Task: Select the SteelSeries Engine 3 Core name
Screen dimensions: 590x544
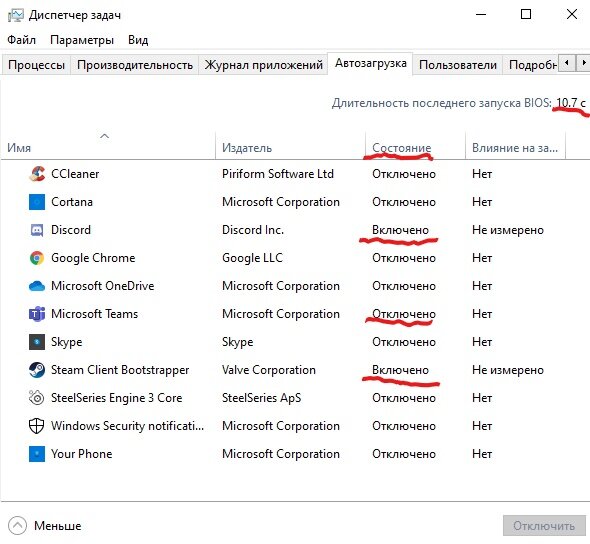Action: (117, 398)
